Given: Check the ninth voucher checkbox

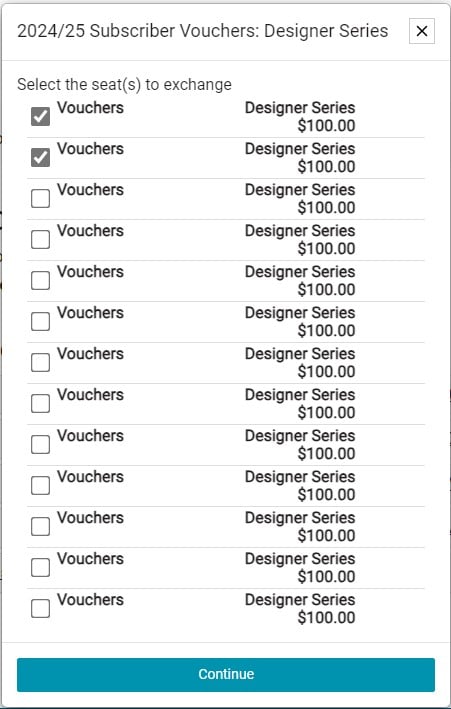Looking at the screenshot, I should tap(40, 444).
